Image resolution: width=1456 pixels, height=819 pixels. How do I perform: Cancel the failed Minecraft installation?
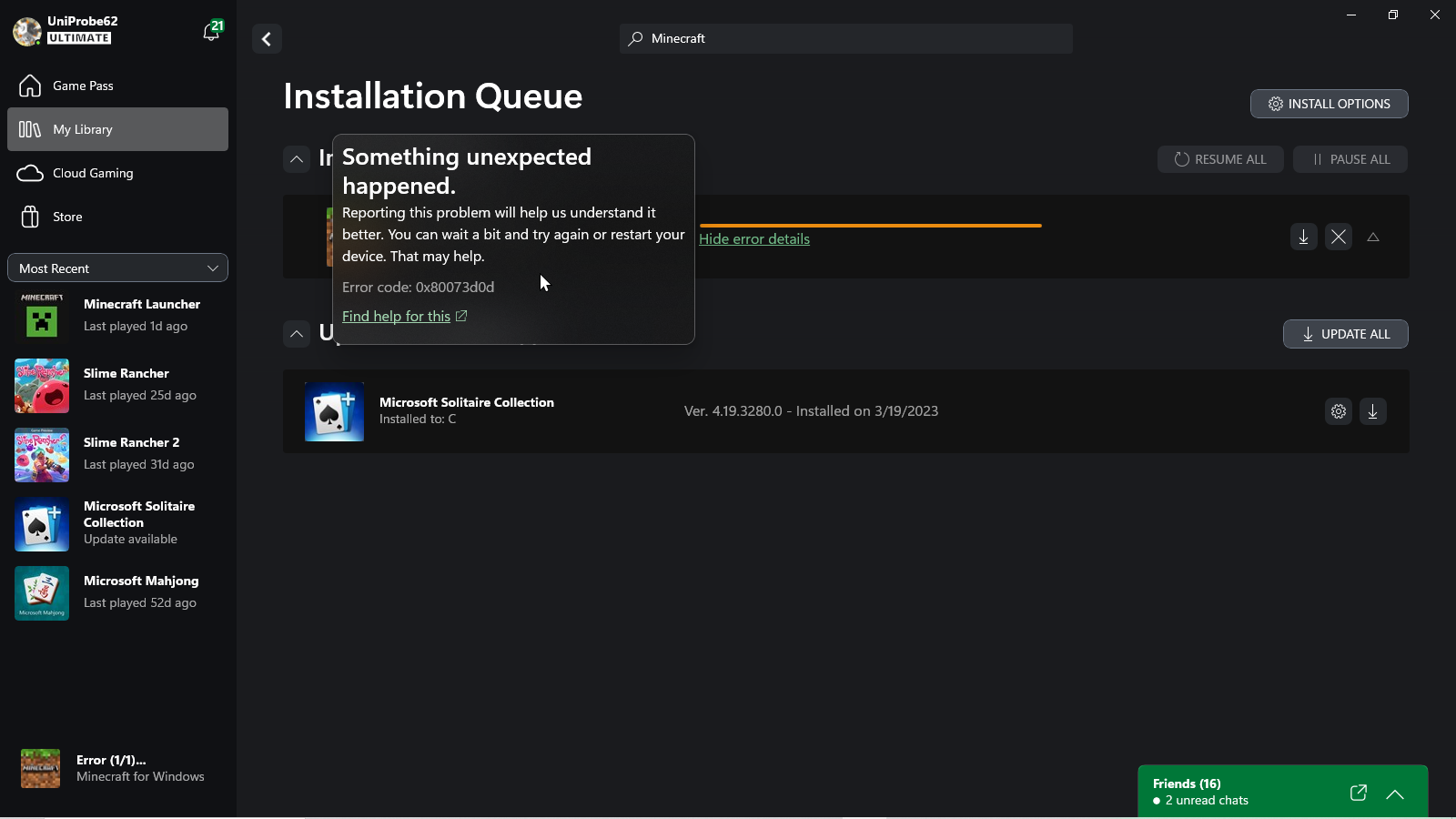(1338, 238)
